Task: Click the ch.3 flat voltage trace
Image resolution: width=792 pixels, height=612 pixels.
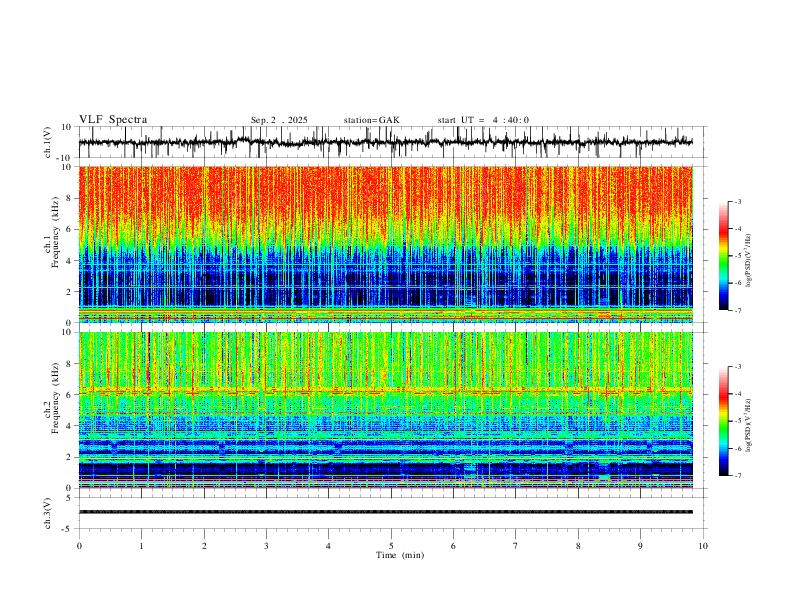Action: coord(385,512)
